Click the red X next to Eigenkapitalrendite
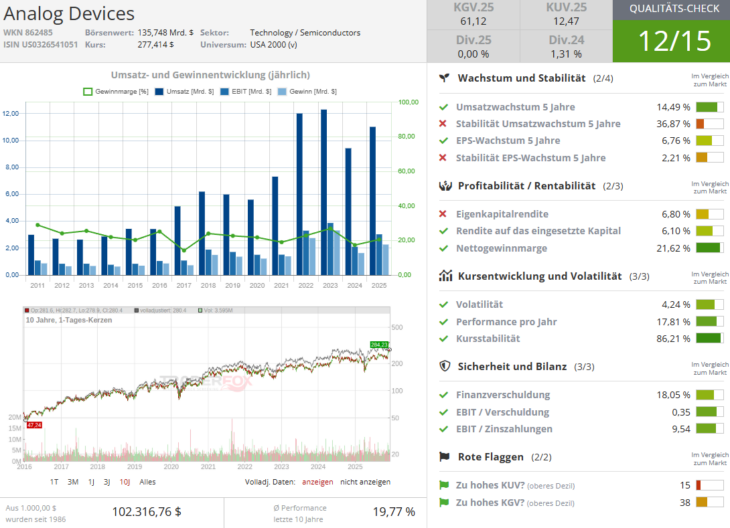Screen dimensions: 730x528 [x=443, y=214]
